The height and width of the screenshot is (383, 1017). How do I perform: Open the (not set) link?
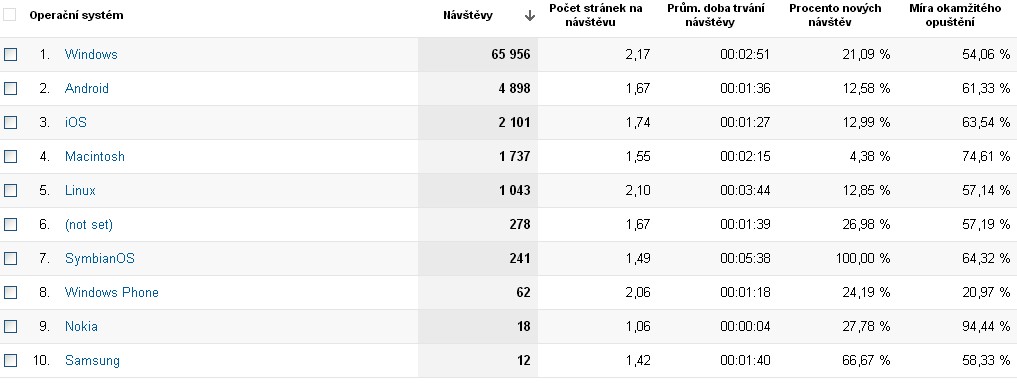coord(88,225)
